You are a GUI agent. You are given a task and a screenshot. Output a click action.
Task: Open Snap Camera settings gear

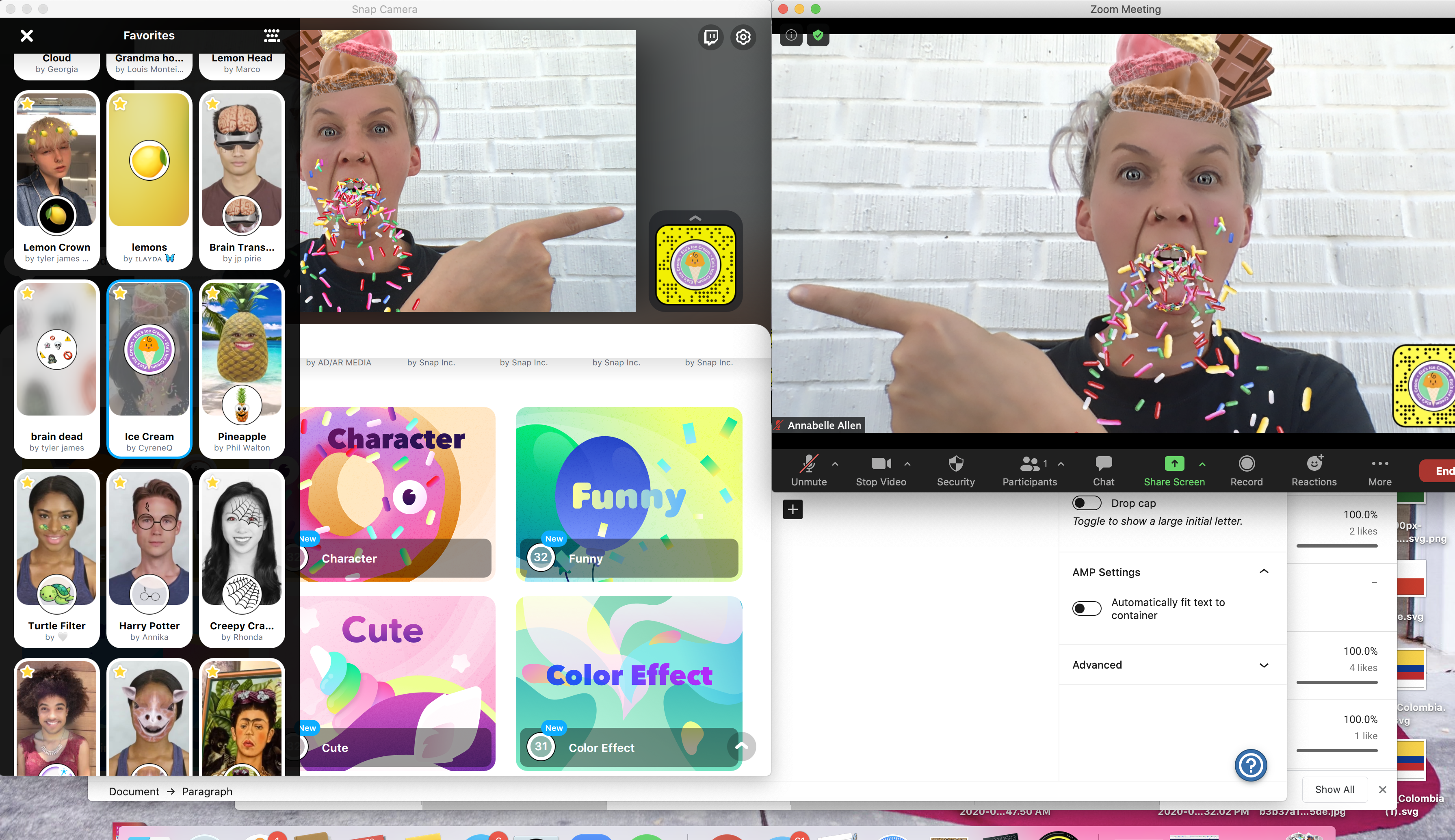point(743,37)
